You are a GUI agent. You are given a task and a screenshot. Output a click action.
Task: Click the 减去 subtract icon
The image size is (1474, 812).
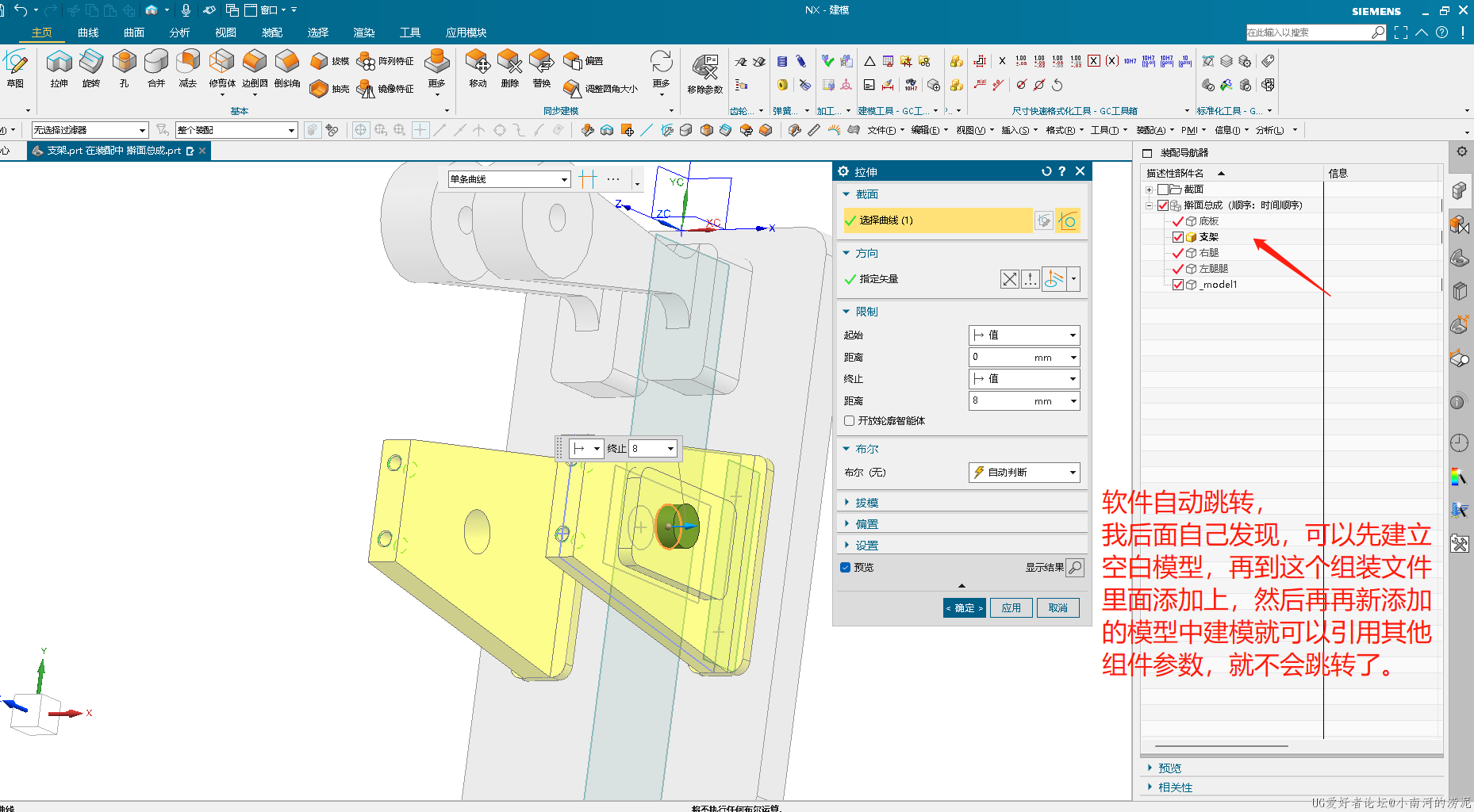(x=188, y=68)
